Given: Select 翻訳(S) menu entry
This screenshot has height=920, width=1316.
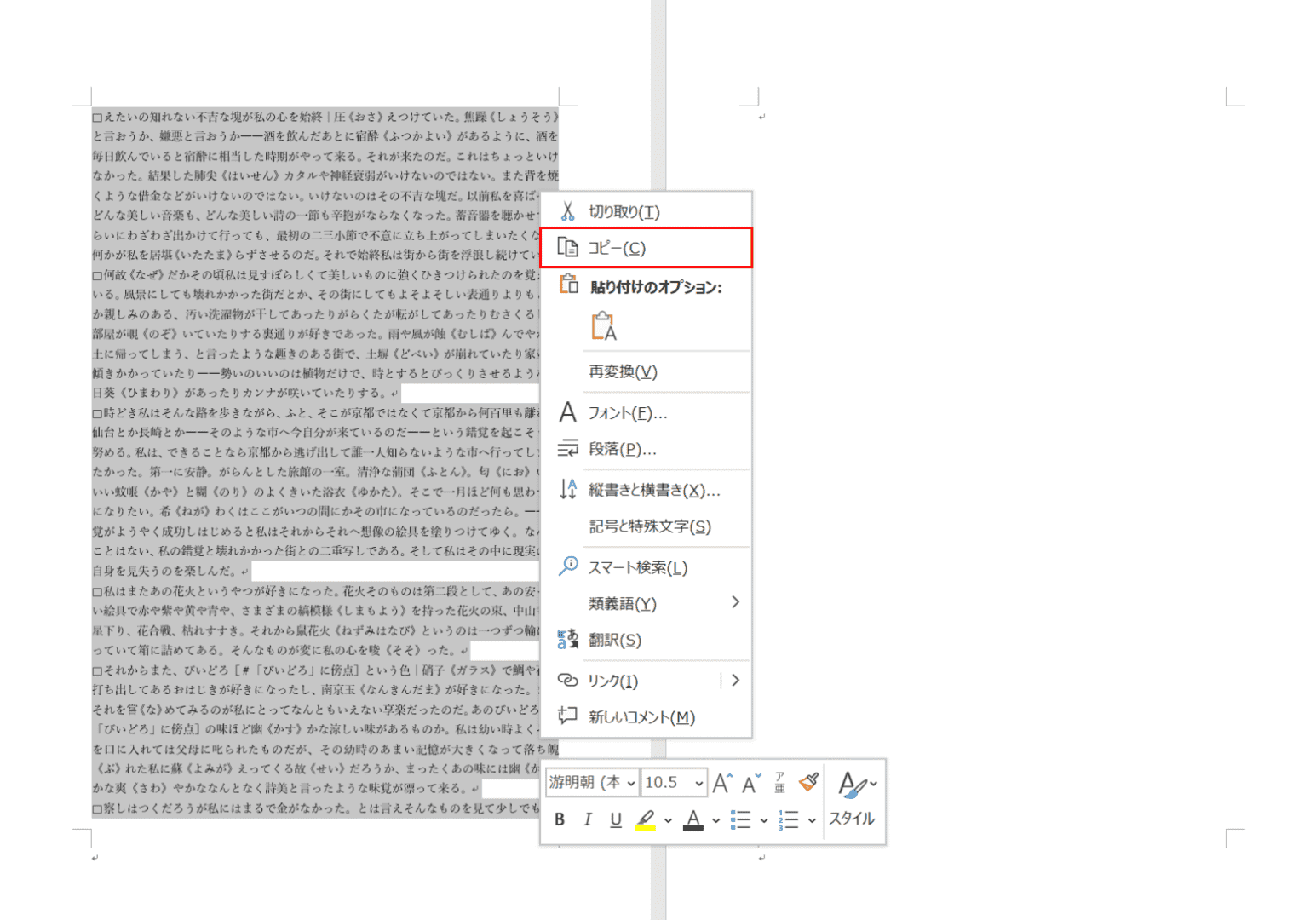Looking at the screenshot, I should coord(647,640).
